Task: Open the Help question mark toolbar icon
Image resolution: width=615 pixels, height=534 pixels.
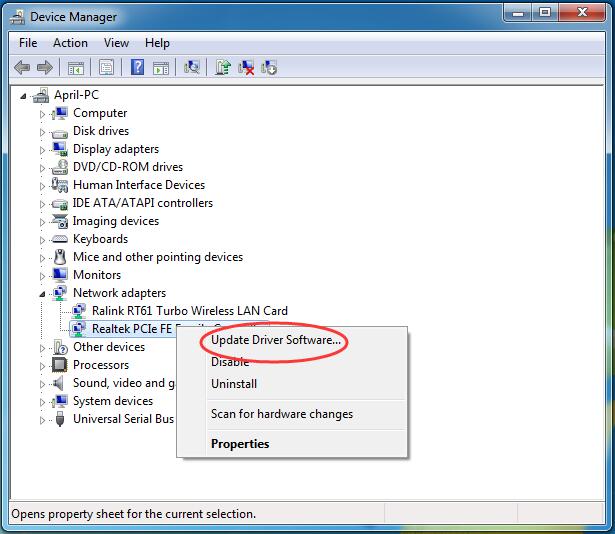Action: [x=137, y=67]
